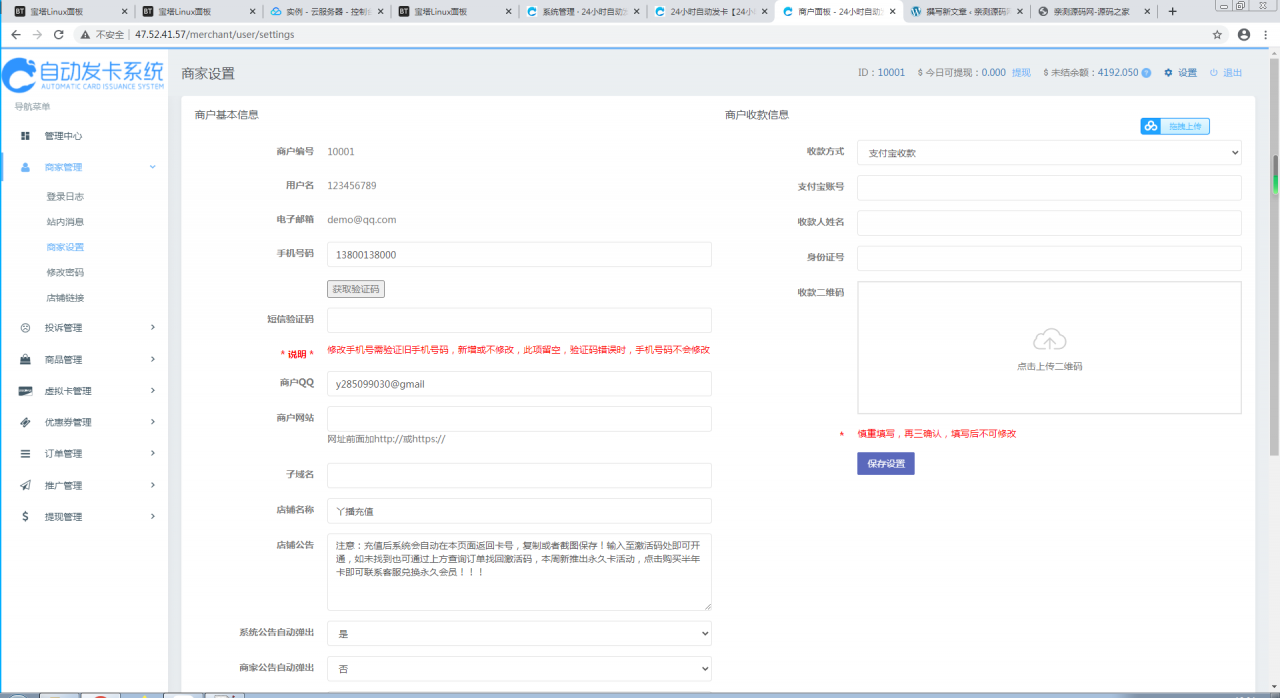This screenshot has width=1280, height=698.
Task: Click the 推广管理 paper-plane icon
Action: [25, 485]
